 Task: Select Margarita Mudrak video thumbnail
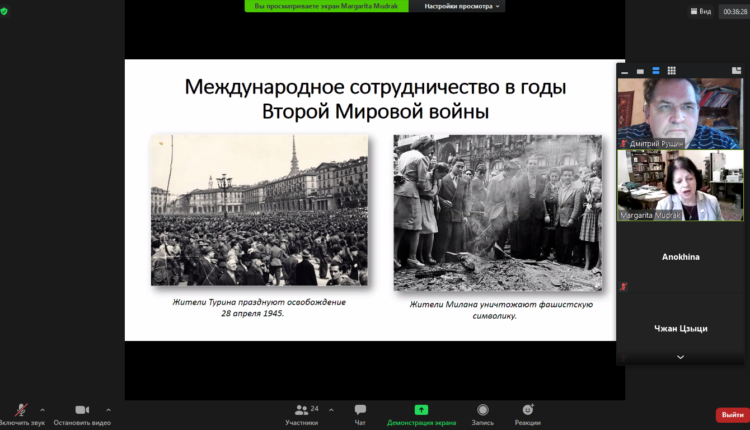[680, 186]
